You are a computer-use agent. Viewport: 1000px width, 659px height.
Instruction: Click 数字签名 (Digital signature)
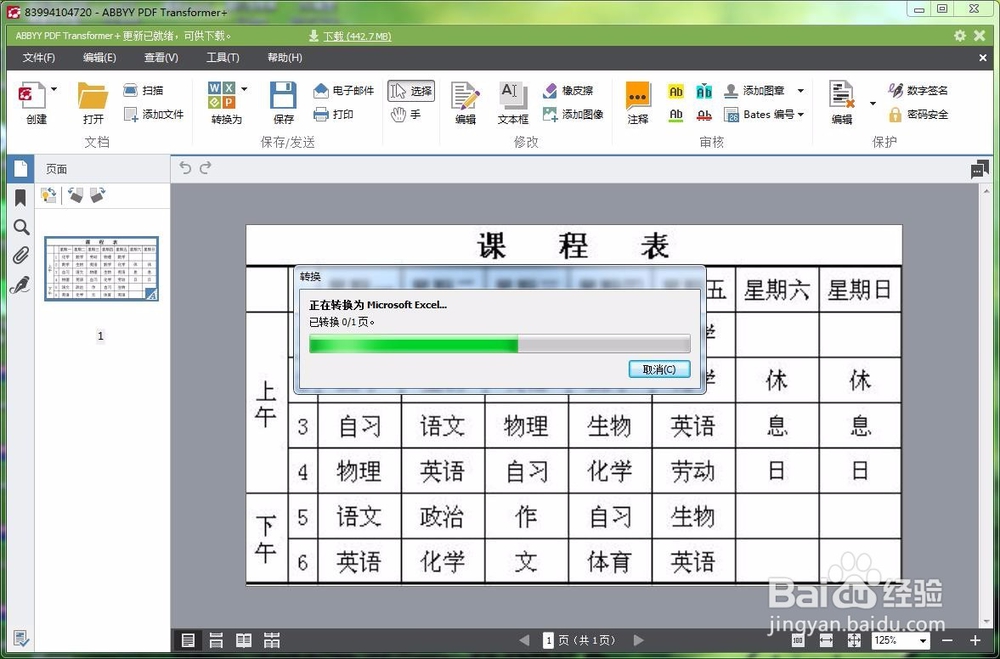[918, 91]
